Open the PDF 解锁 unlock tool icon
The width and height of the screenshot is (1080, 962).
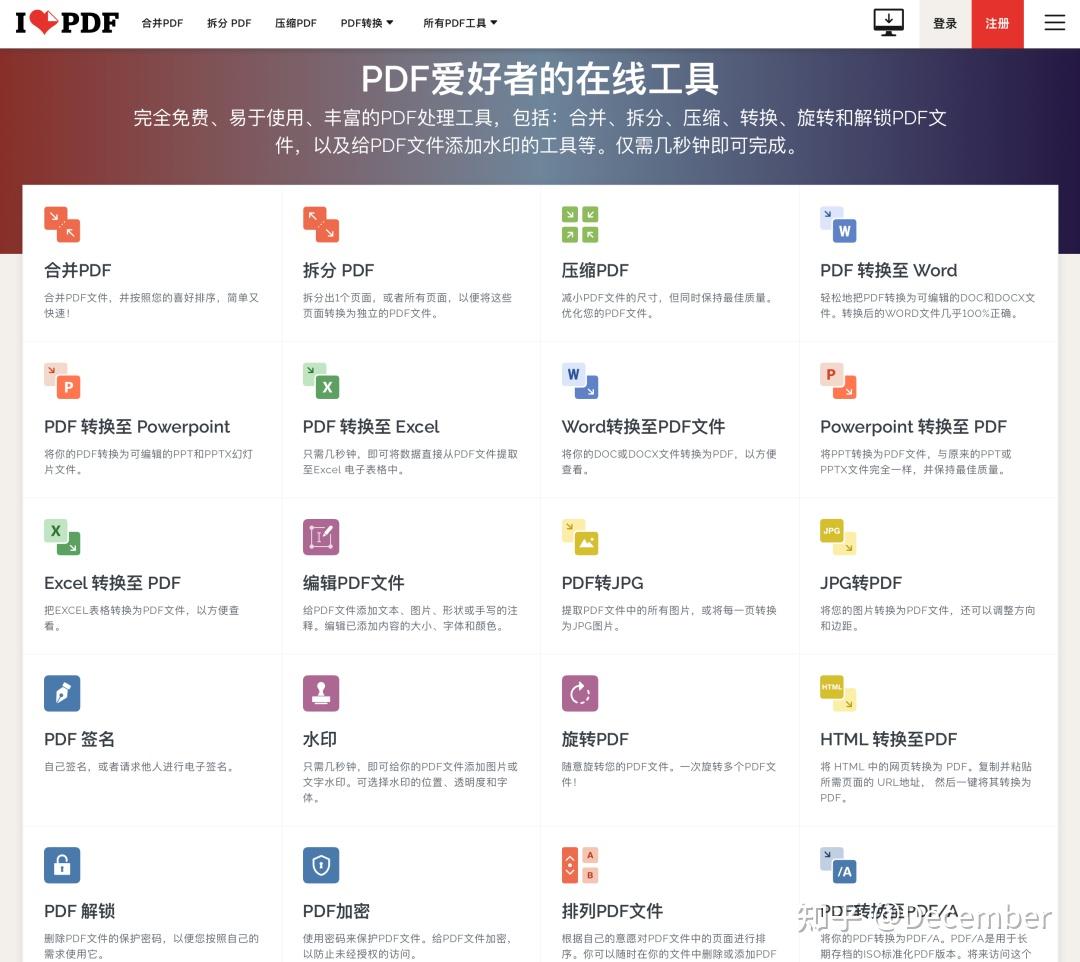62,865
